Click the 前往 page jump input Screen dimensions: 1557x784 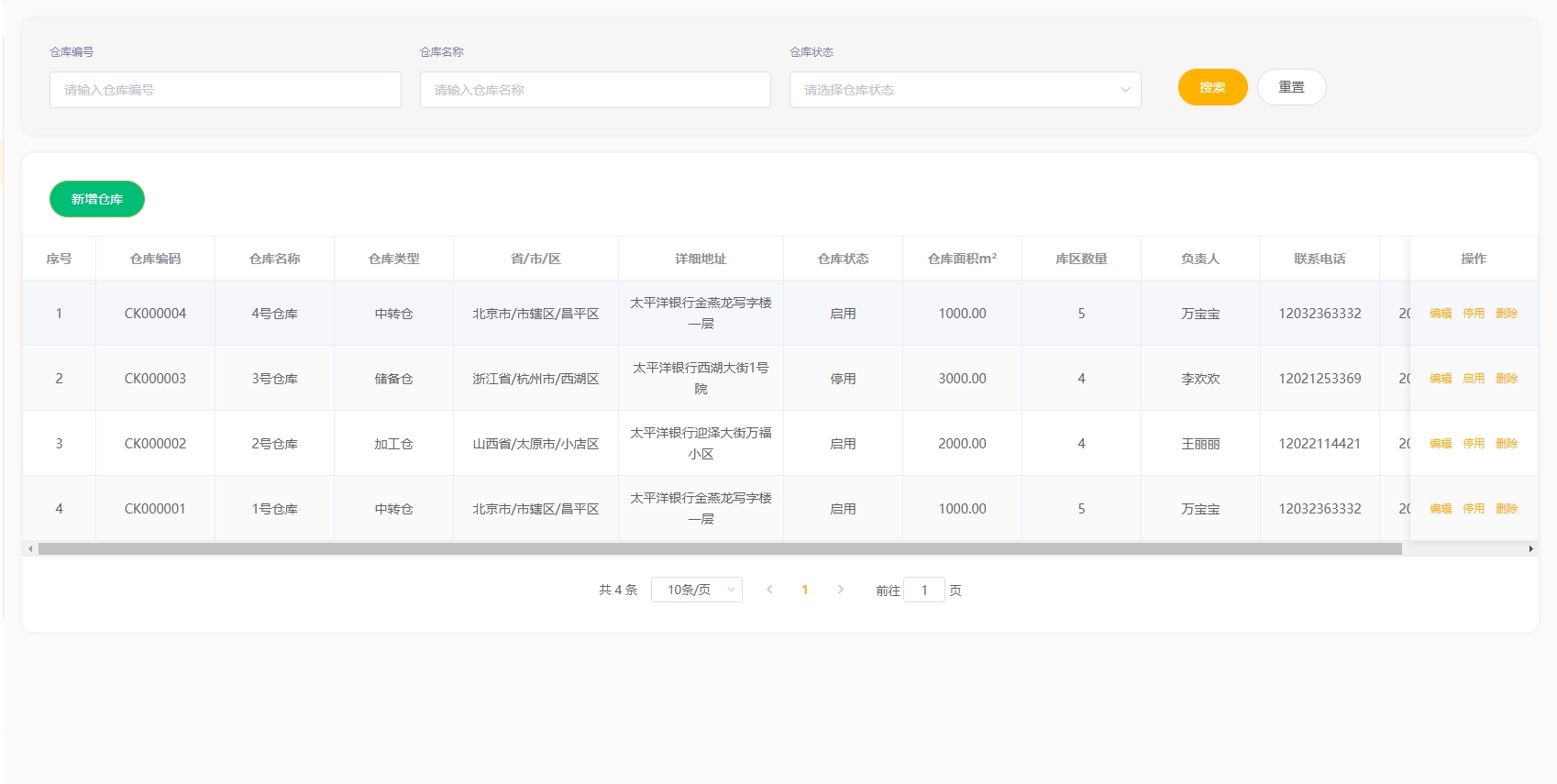coord(924,590)
